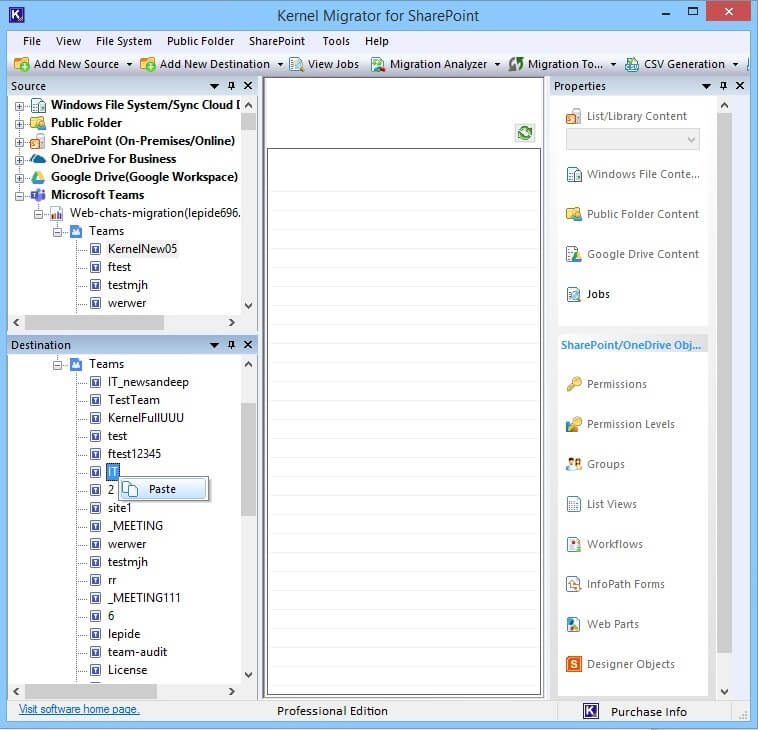The image size is (758, 730).
Task: Click the Source panel horizontal scrollbar
Action: 94,322
